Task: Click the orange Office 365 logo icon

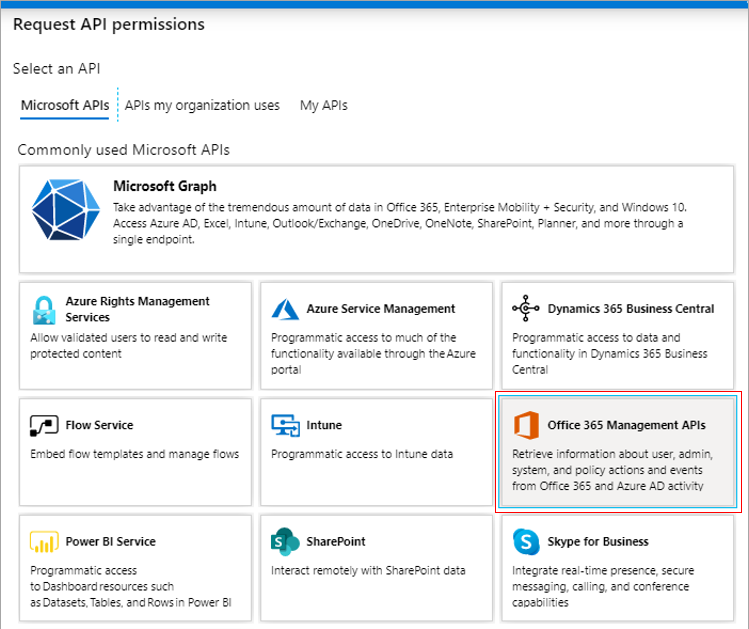Action: tap(526, 425)
